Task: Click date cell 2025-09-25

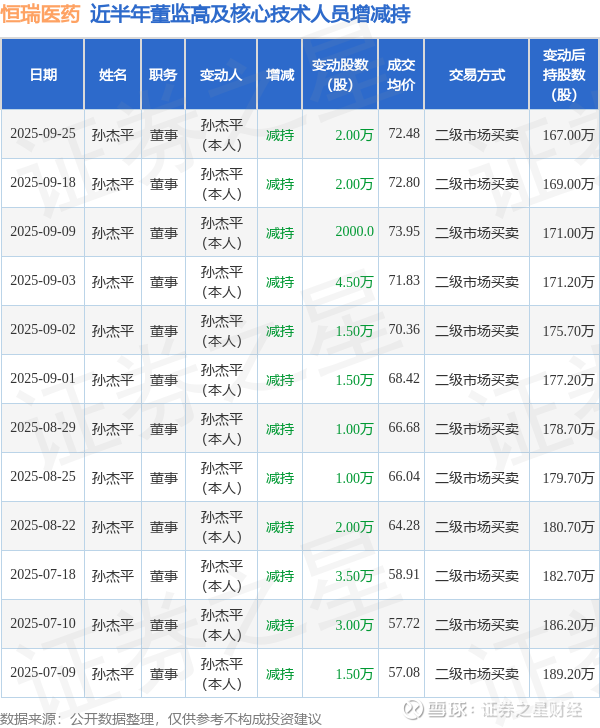Action: 43,134
